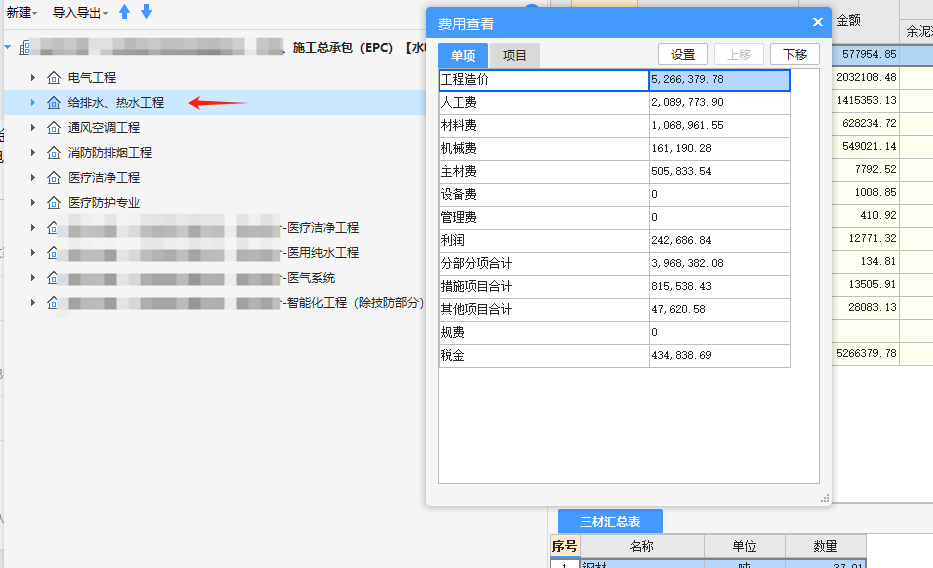Click value 434,838.69 for 税金

(x=719, y=356)
